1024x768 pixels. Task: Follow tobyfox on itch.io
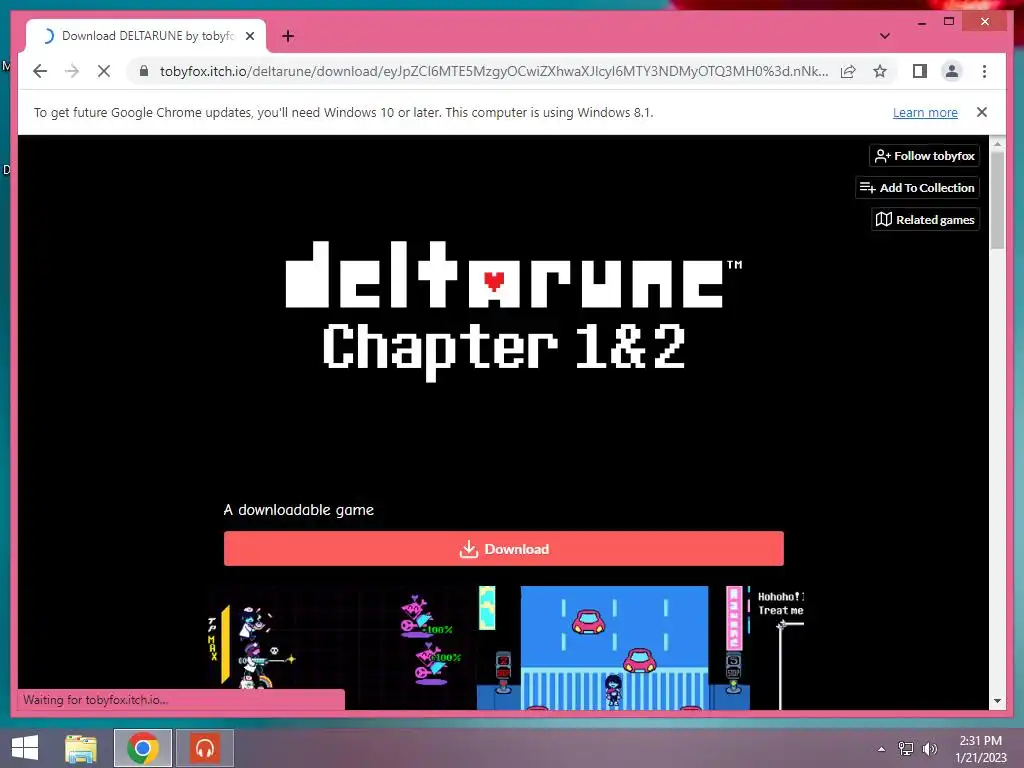pos(924,155)
